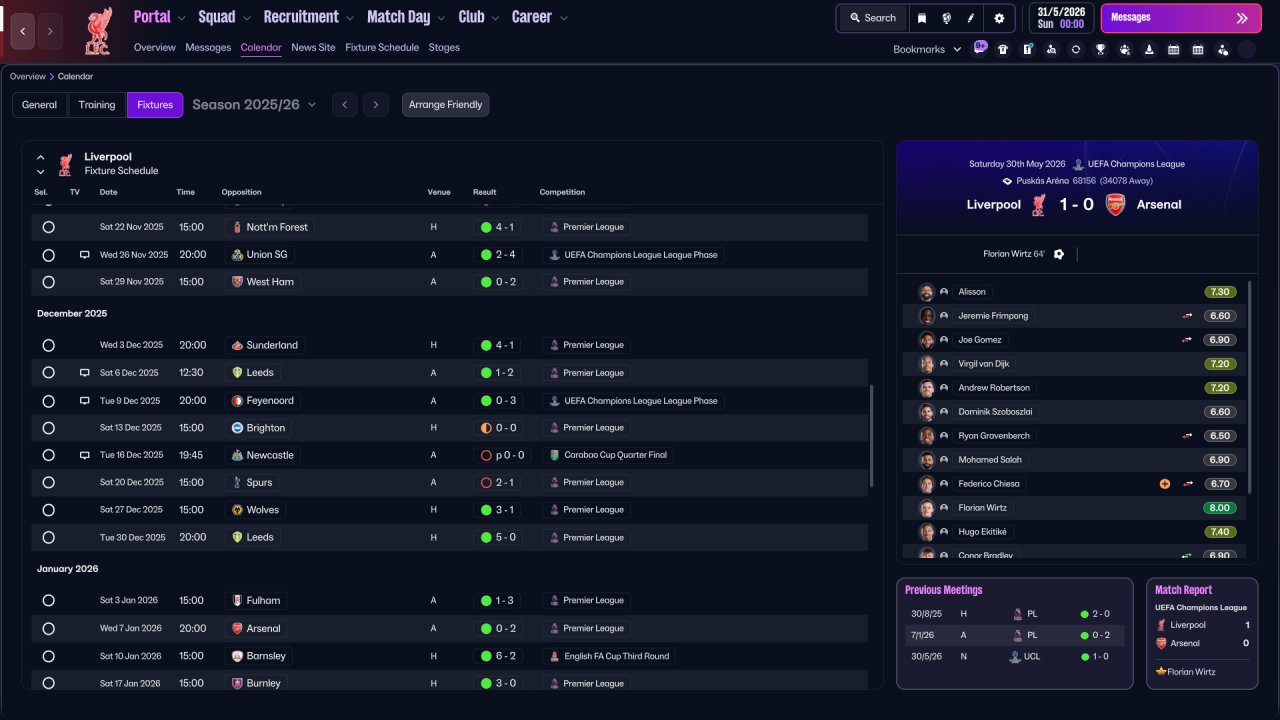
Task: Click the globe icon in top toolbar
Action: point(946,18)
